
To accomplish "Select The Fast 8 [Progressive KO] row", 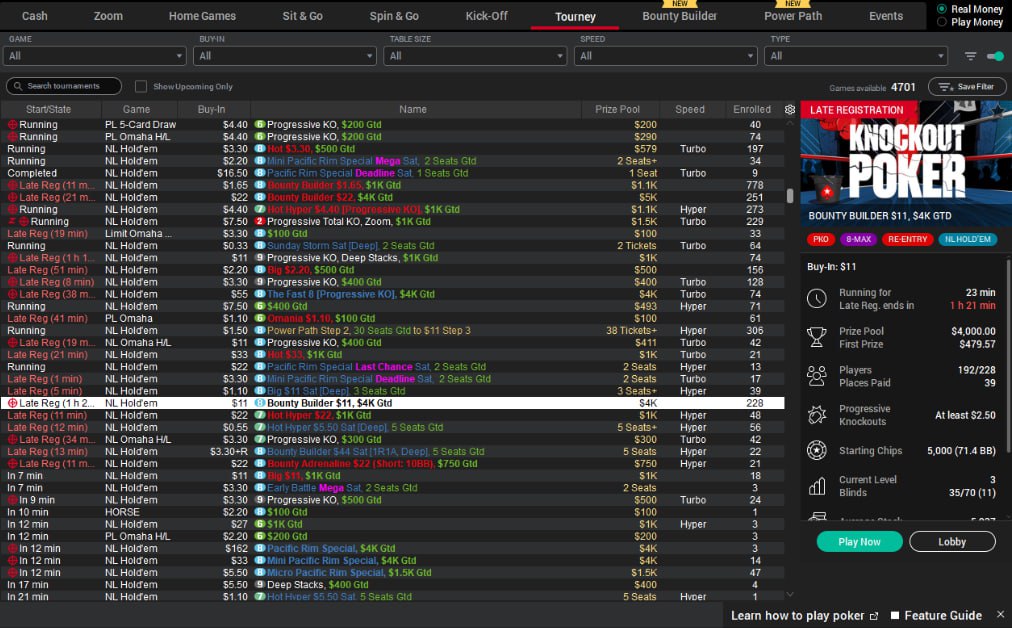I will coord(392,294).
